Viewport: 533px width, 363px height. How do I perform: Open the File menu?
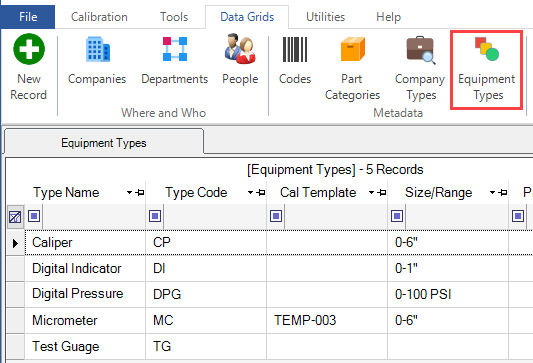[x=28, y=17]
